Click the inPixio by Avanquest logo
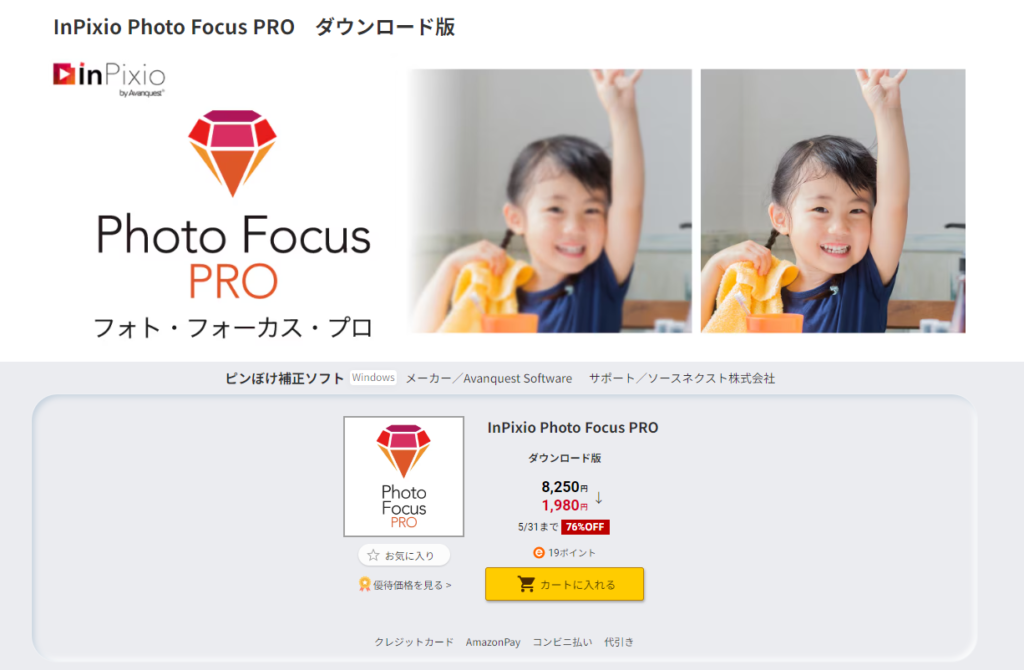Viewport: 1024px width, 670px height. [x=109, y=79]
